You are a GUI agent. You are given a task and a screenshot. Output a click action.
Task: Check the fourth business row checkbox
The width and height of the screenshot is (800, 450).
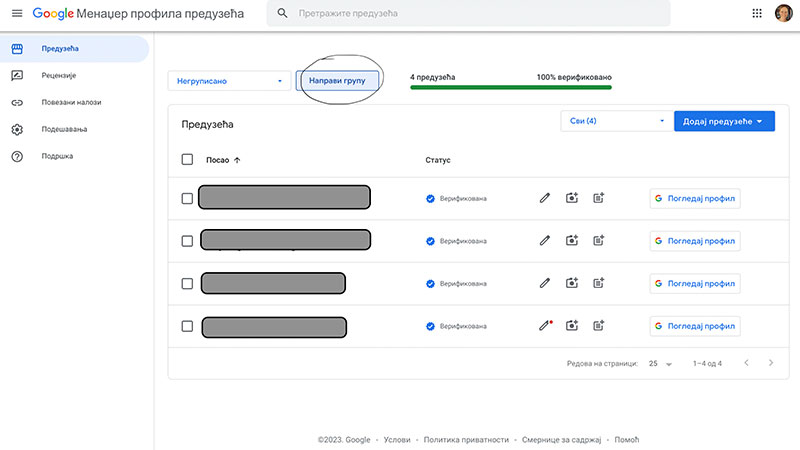point(187,326)
